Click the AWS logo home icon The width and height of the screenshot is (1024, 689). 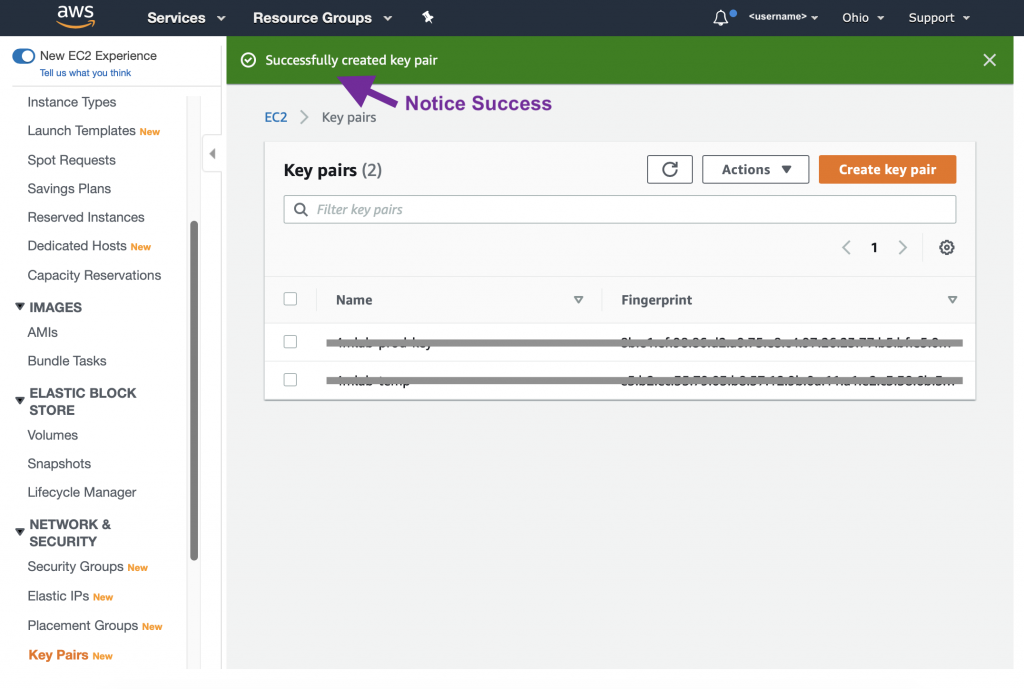(x=75, y=17)
